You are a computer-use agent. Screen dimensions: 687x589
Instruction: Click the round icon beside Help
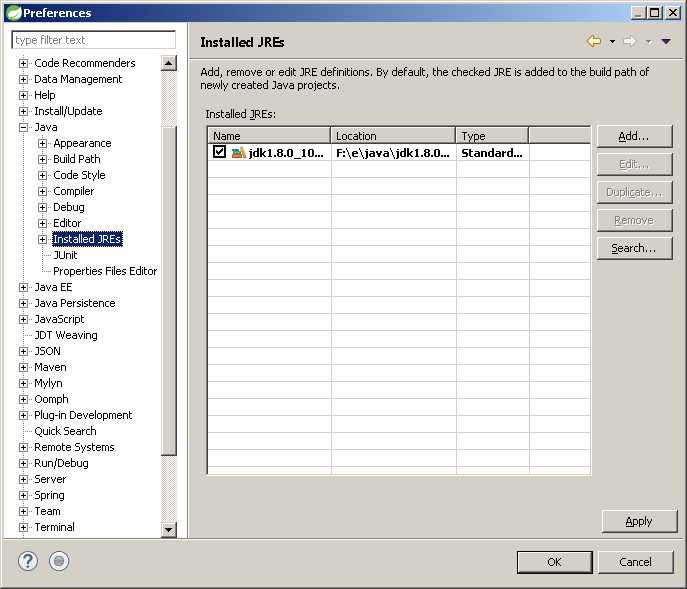59,561
